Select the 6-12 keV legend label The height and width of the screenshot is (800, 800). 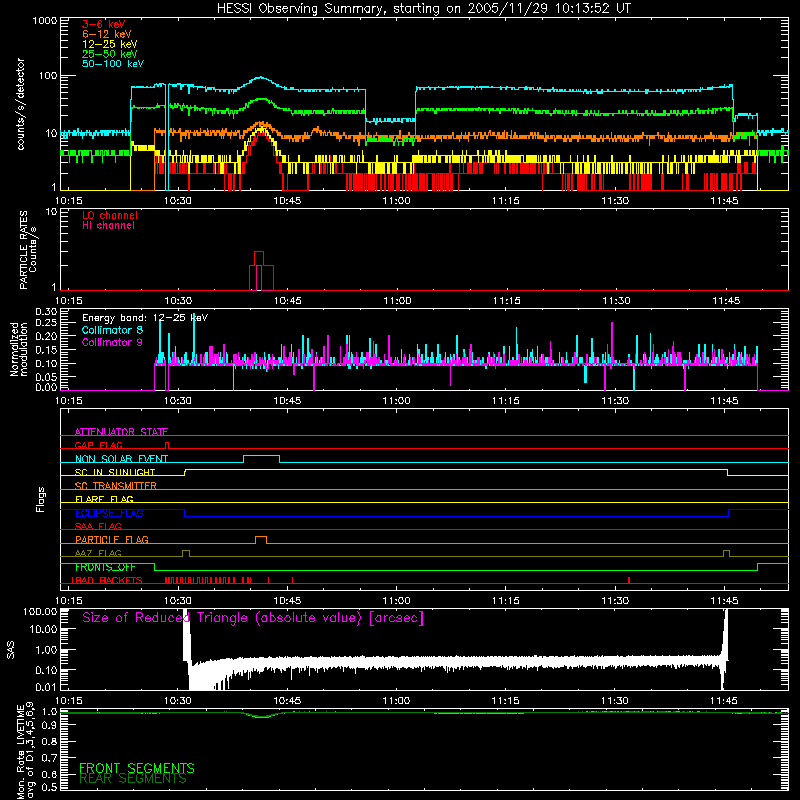point(107,34)
